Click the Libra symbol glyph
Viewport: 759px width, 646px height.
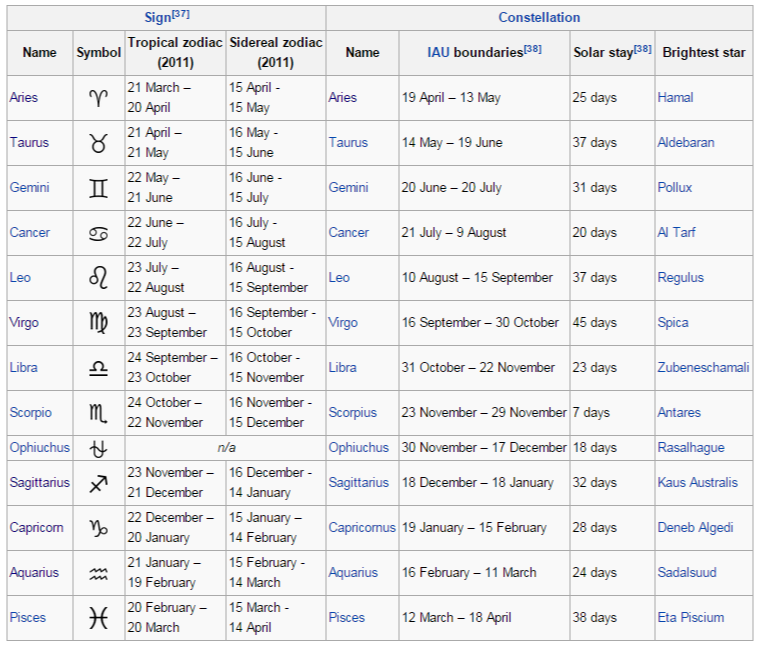pyautogui.click(x=98, y=369)
